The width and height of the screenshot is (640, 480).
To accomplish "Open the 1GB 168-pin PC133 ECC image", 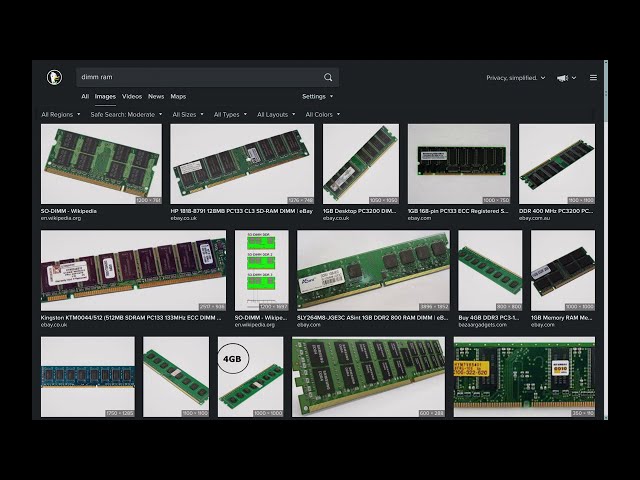I will (x=459, y=164).
